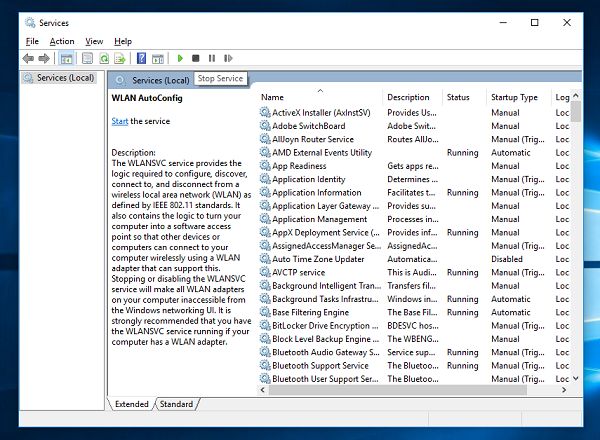
Task: Open the Help toolbar icon
Action: (141, 59)
